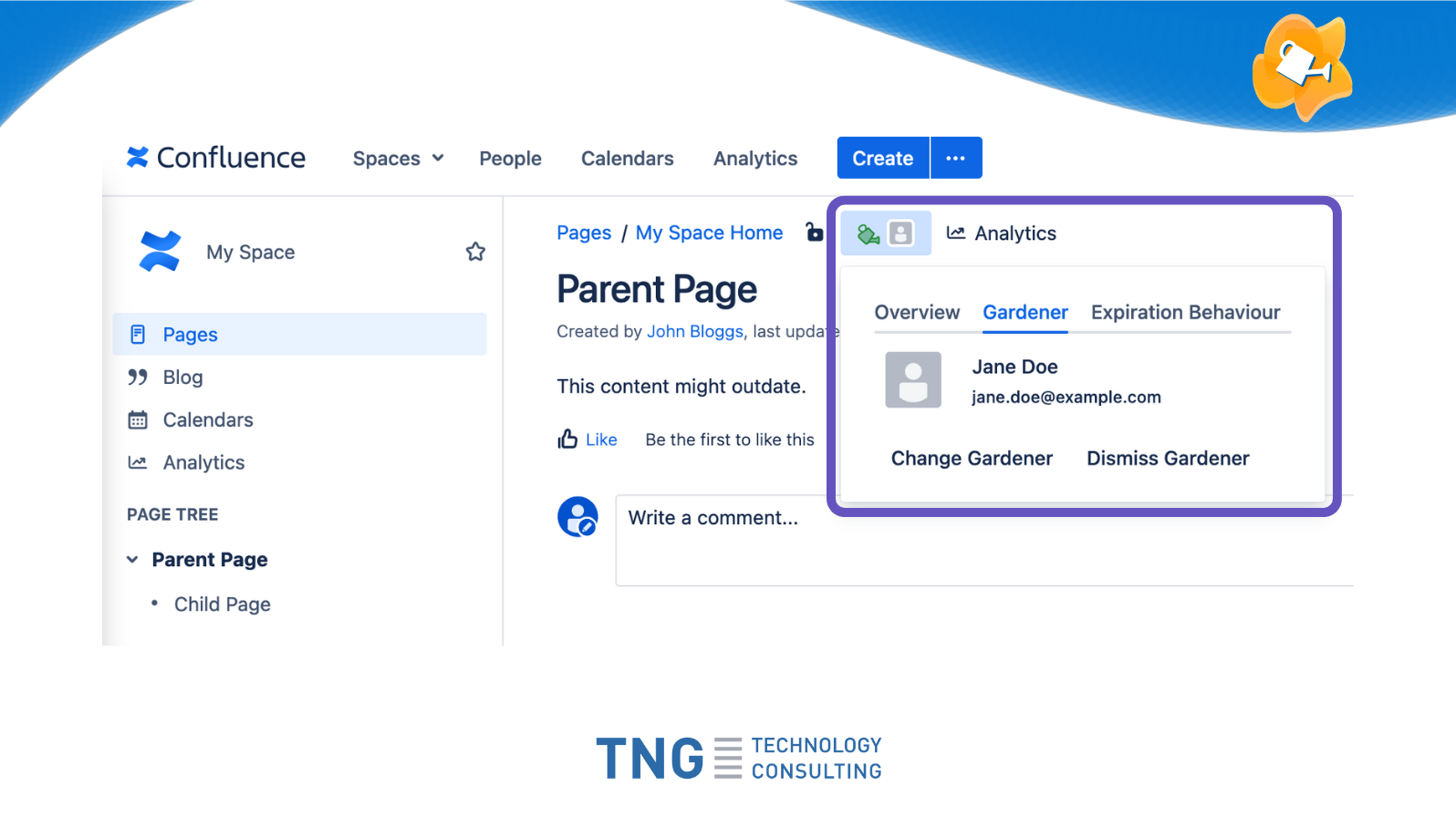Switch to the Overview tab
The width and height of the screenshot is (1456, 817).
(917, 313)
